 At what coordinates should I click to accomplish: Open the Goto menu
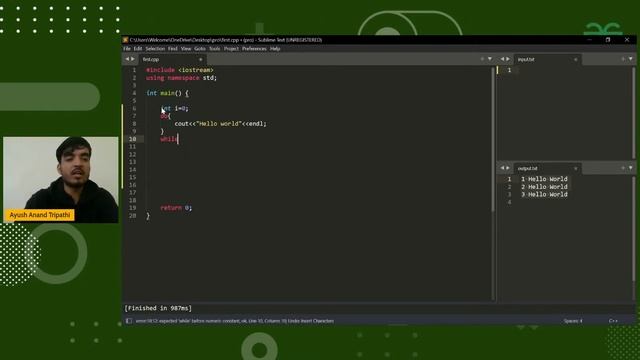pyautogui.click(x=200, y=49)
